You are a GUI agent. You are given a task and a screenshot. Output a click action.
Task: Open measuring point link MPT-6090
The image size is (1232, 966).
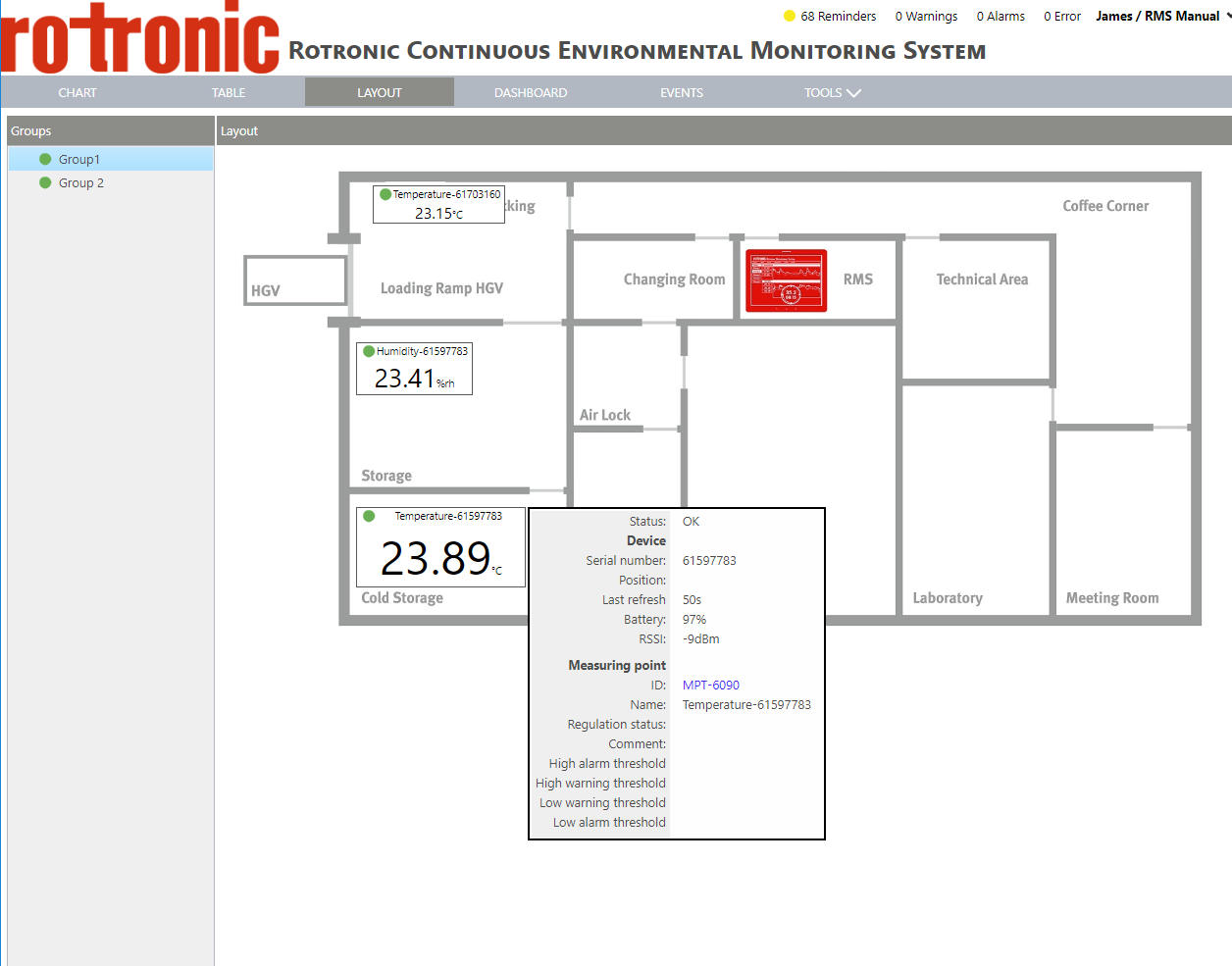coord(711,685)
